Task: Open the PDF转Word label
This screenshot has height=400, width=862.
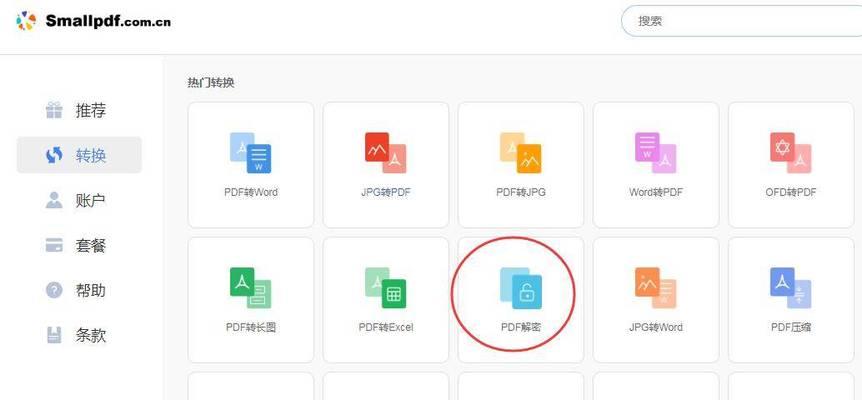Action: [x=251, y=192]
